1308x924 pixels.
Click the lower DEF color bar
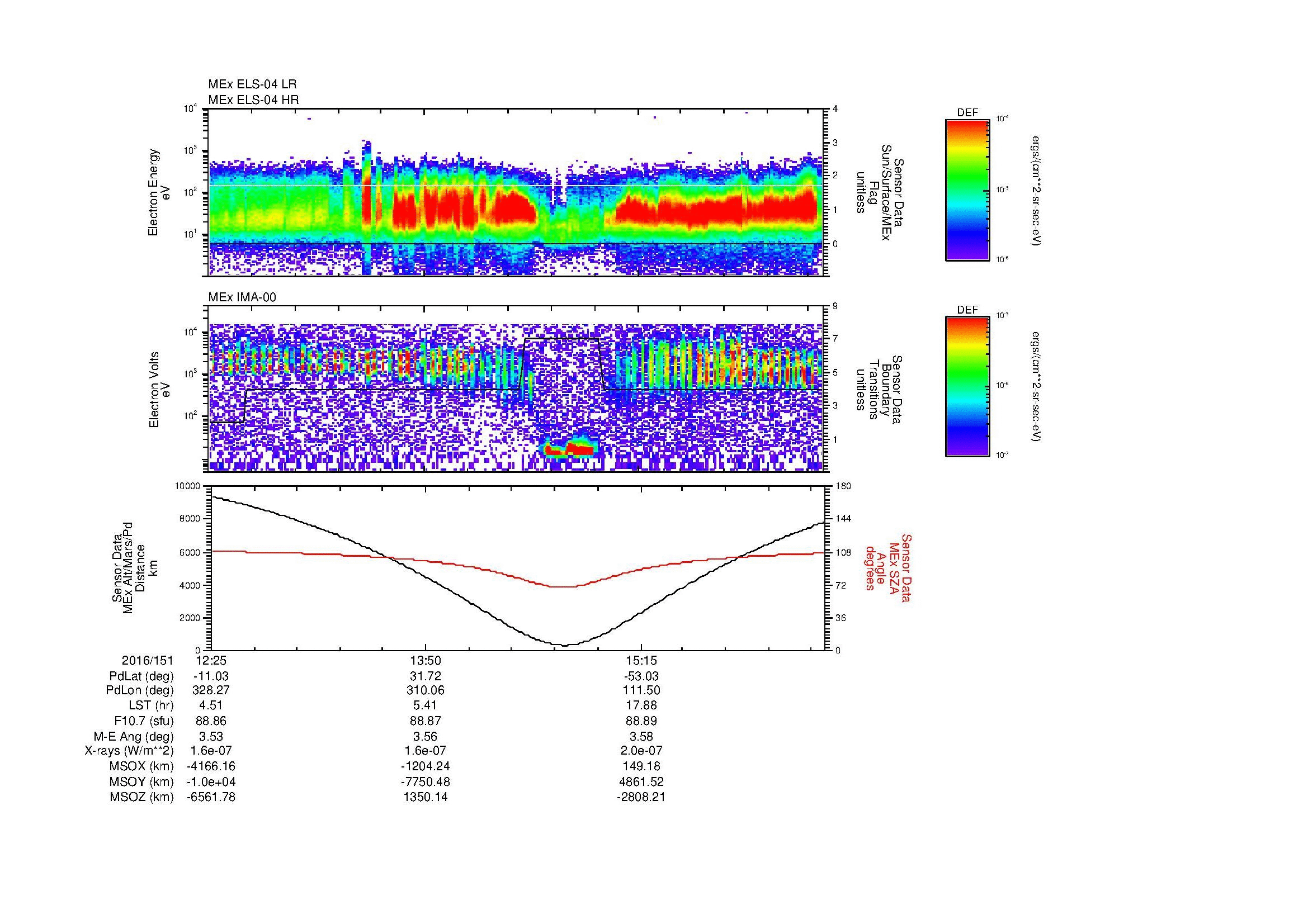[x=967, y=387]
